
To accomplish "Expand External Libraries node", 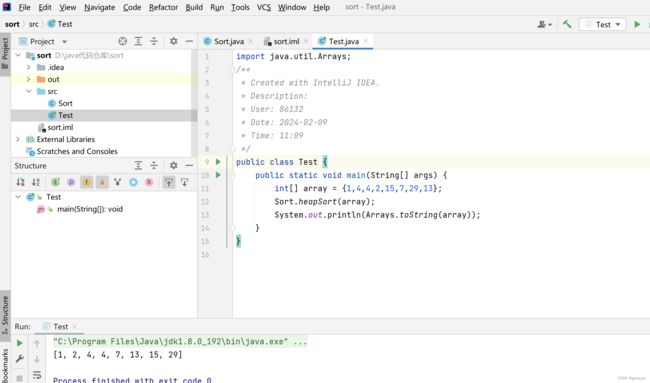I will (18, 139).
